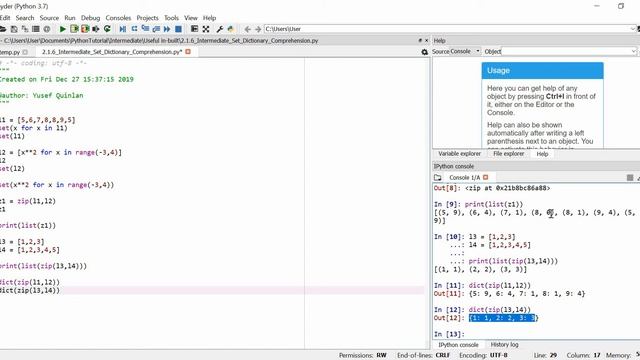Click the Permissions: RW status entry
This screenshot has width=640, height=360.
[x=362, y=356]
